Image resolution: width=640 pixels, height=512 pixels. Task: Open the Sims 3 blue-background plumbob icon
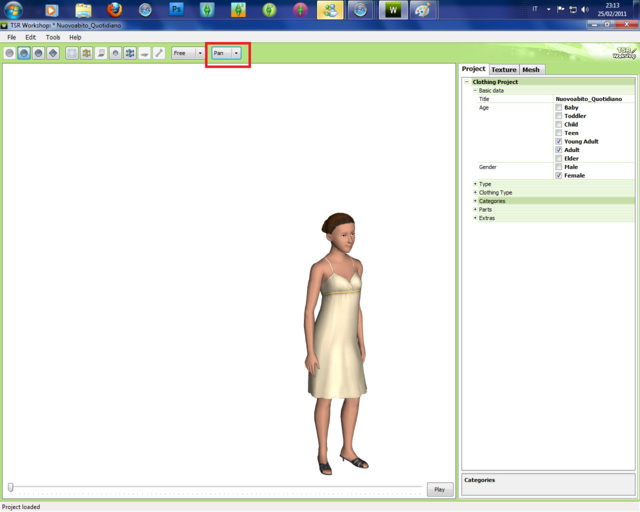point(207,10)
